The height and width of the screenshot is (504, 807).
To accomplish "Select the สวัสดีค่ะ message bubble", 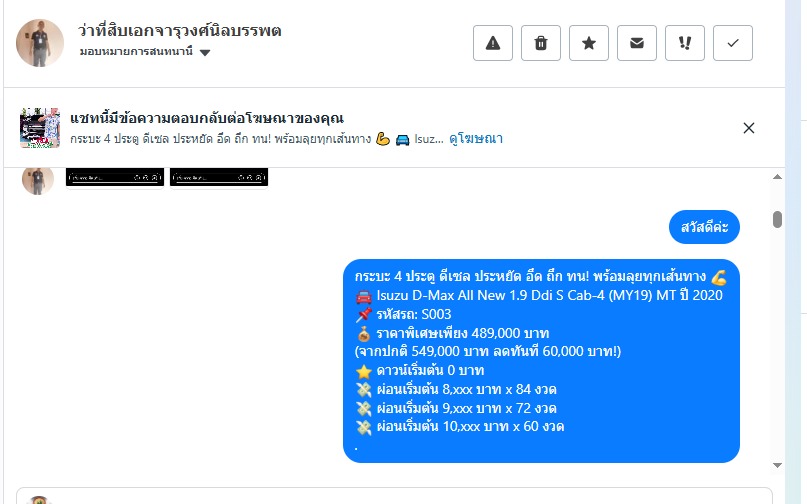I will [x=704, y=227].
